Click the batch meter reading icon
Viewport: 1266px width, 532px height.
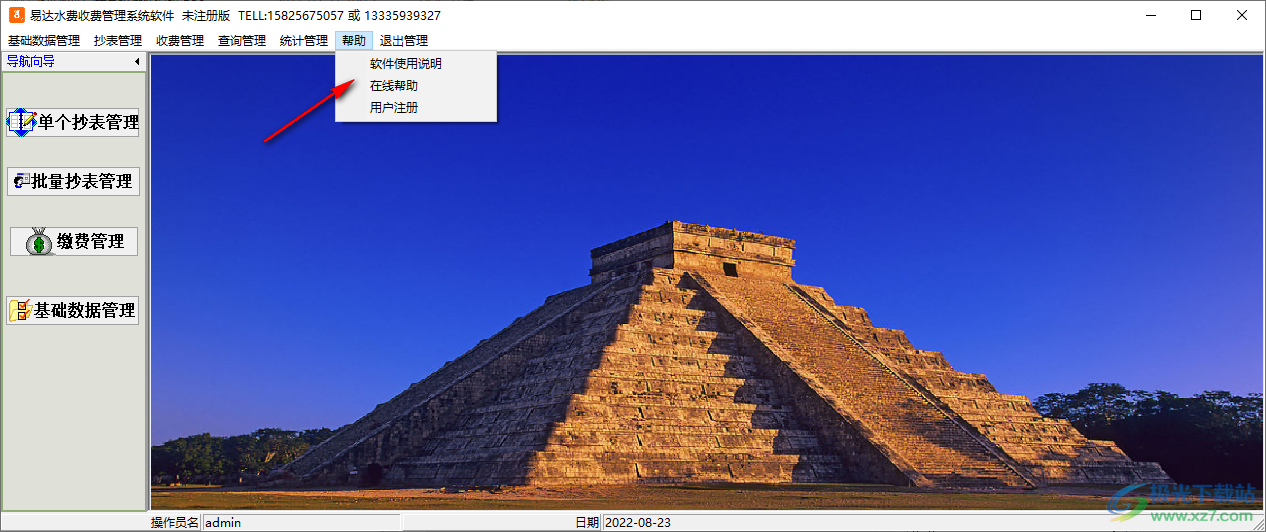[20, 181]
